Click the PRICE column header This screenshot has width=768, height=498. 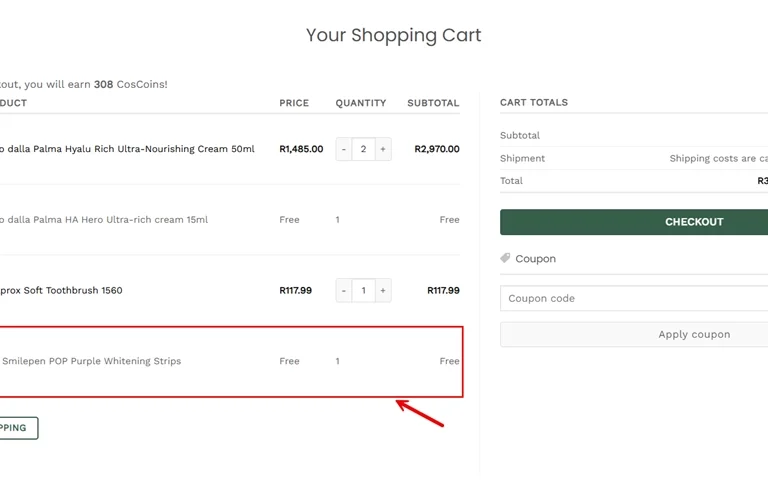coord(294,103)
